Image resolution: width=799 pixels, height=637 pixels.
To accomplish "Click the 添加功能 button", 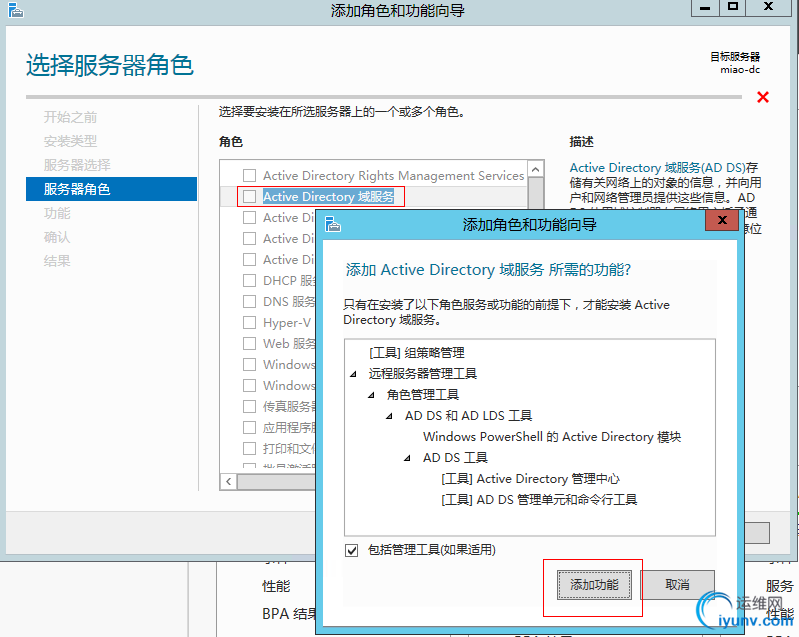I will pyautogui.click(x=594, y=585).
